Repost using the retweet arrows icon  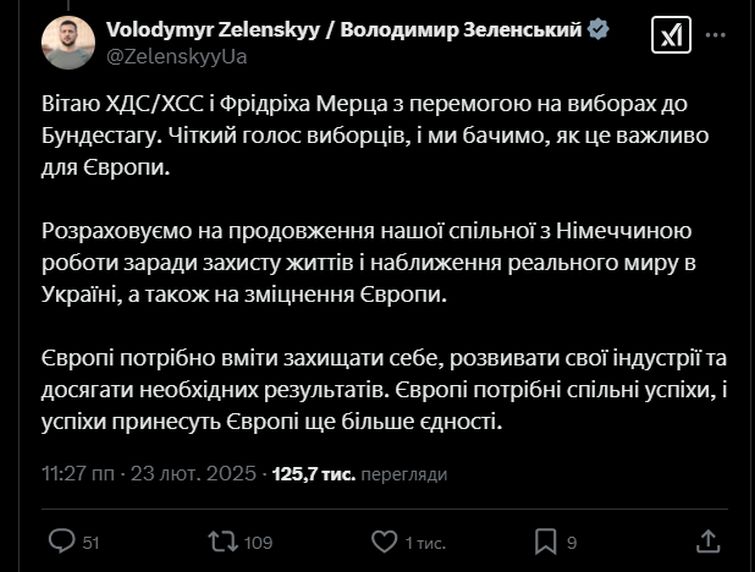(x=222, y=541)
